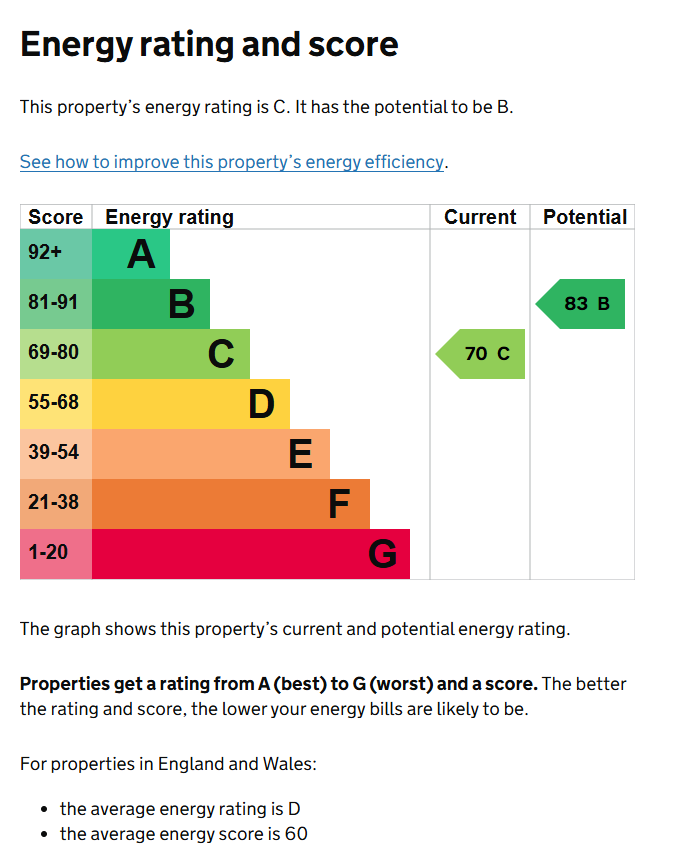Click the Potential column header
The image size is (678, 861).
(x=585, y=217)
